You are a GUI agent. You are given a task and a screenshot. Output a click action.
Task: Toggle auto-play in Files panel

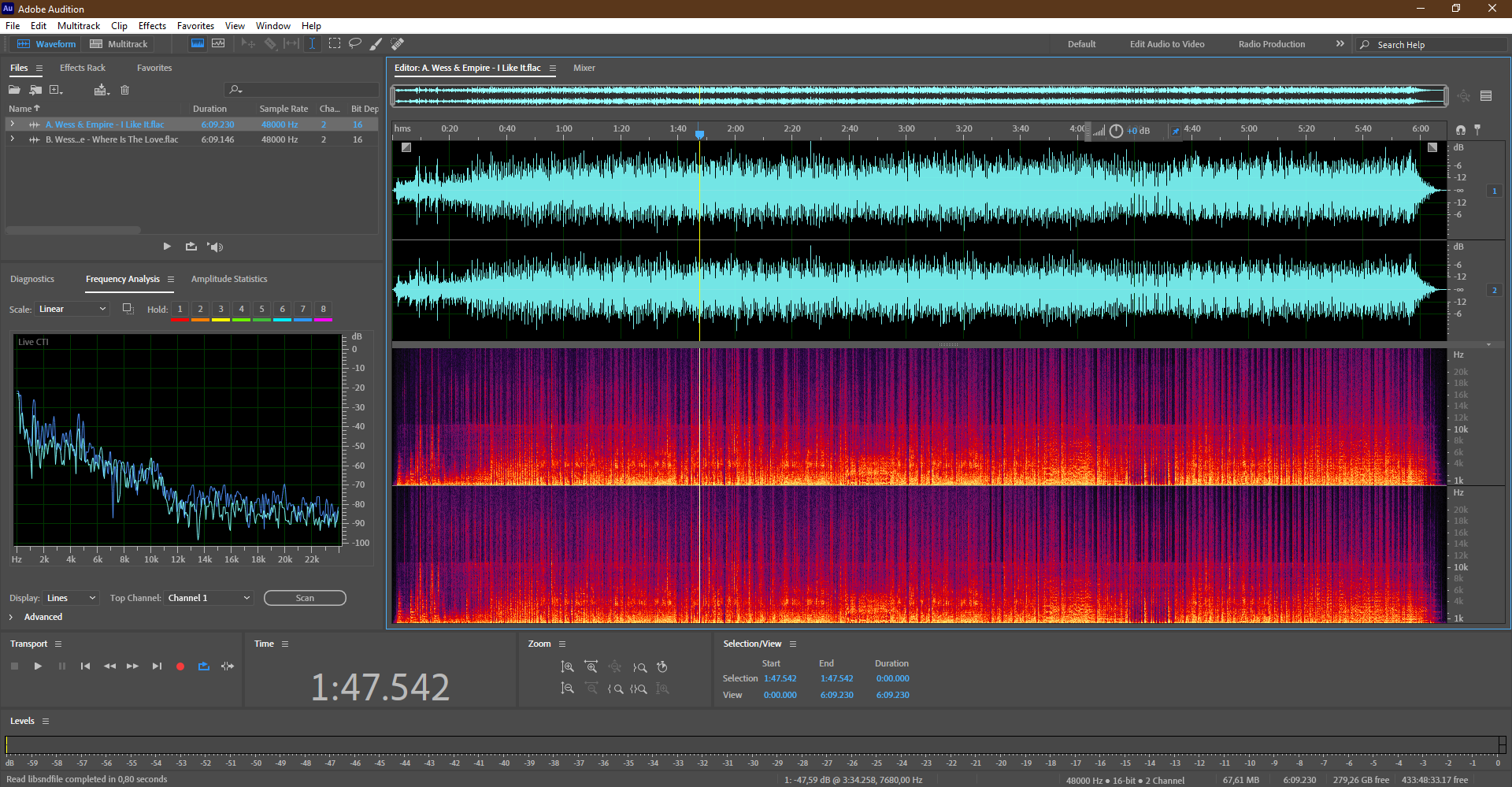pos(215,247)
